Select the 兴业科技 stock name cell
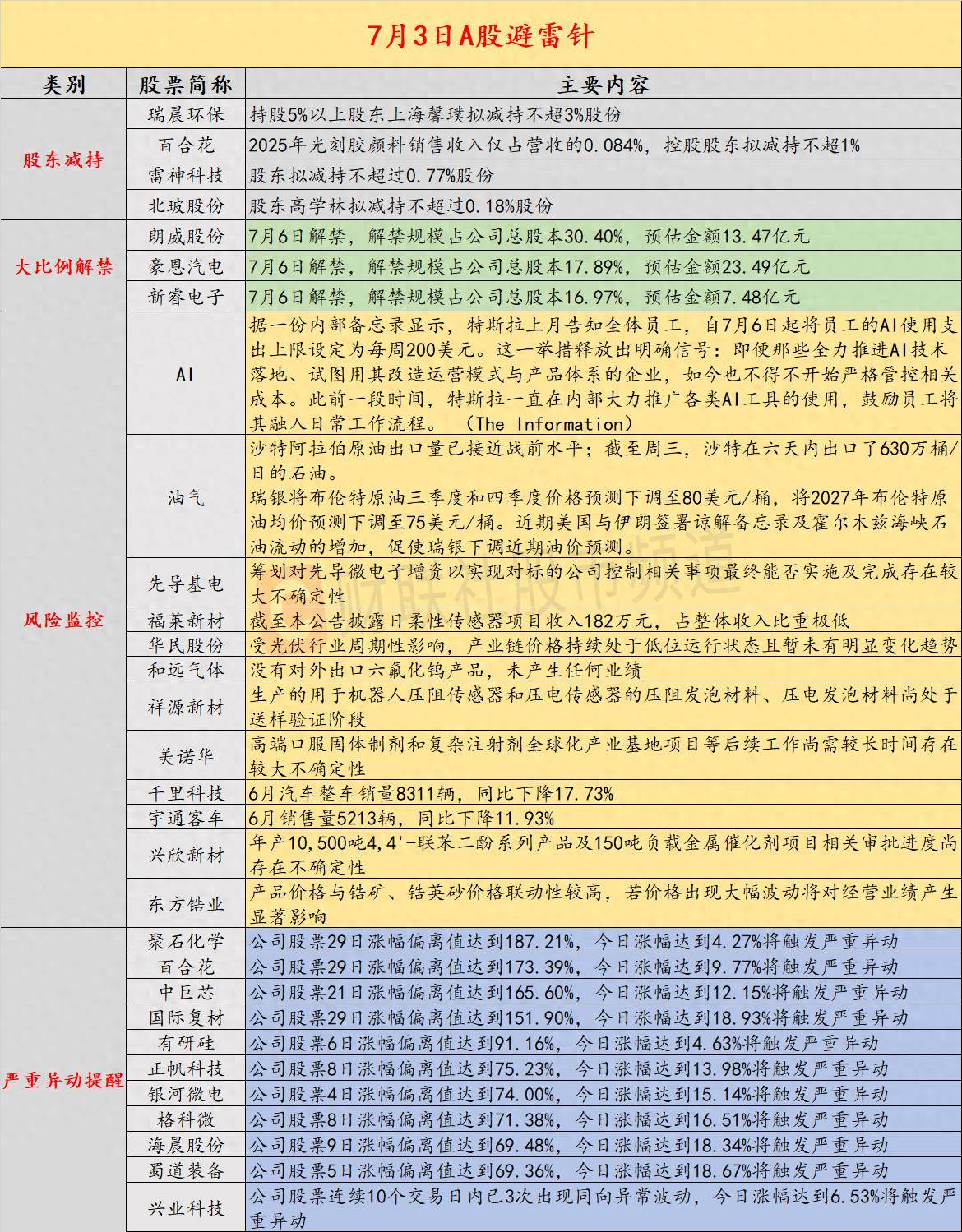This screenshot has width=962, height=1232. click(186, 1207)
